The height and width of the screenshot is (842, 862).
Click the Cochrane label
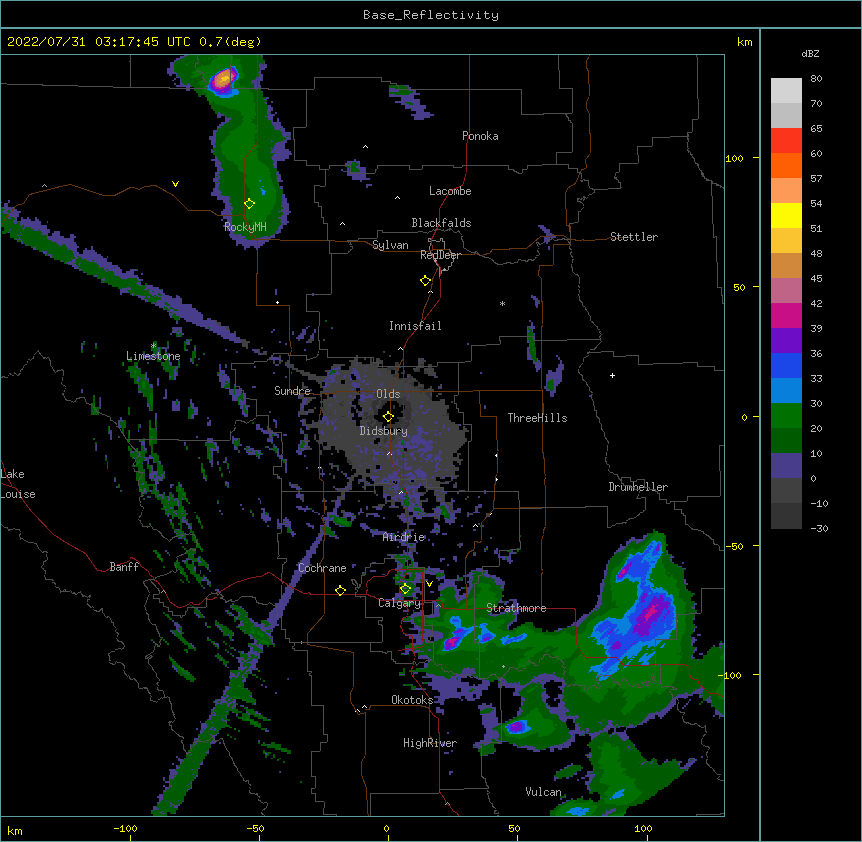322,568
